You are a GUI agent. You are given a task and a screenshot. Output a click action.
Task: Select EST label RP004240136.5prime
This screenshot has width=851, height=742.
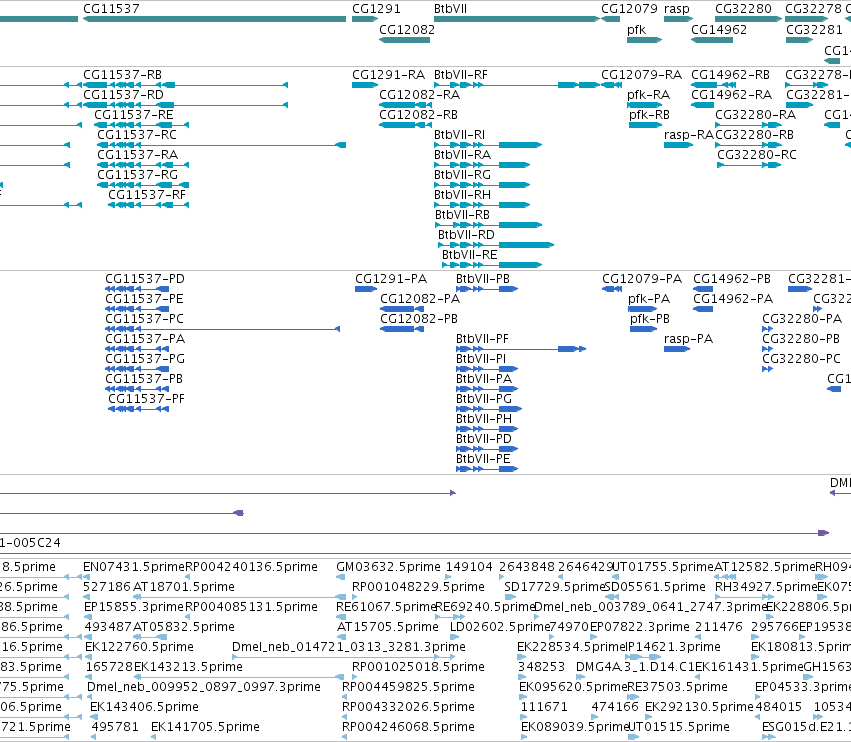tap(251, 567)
